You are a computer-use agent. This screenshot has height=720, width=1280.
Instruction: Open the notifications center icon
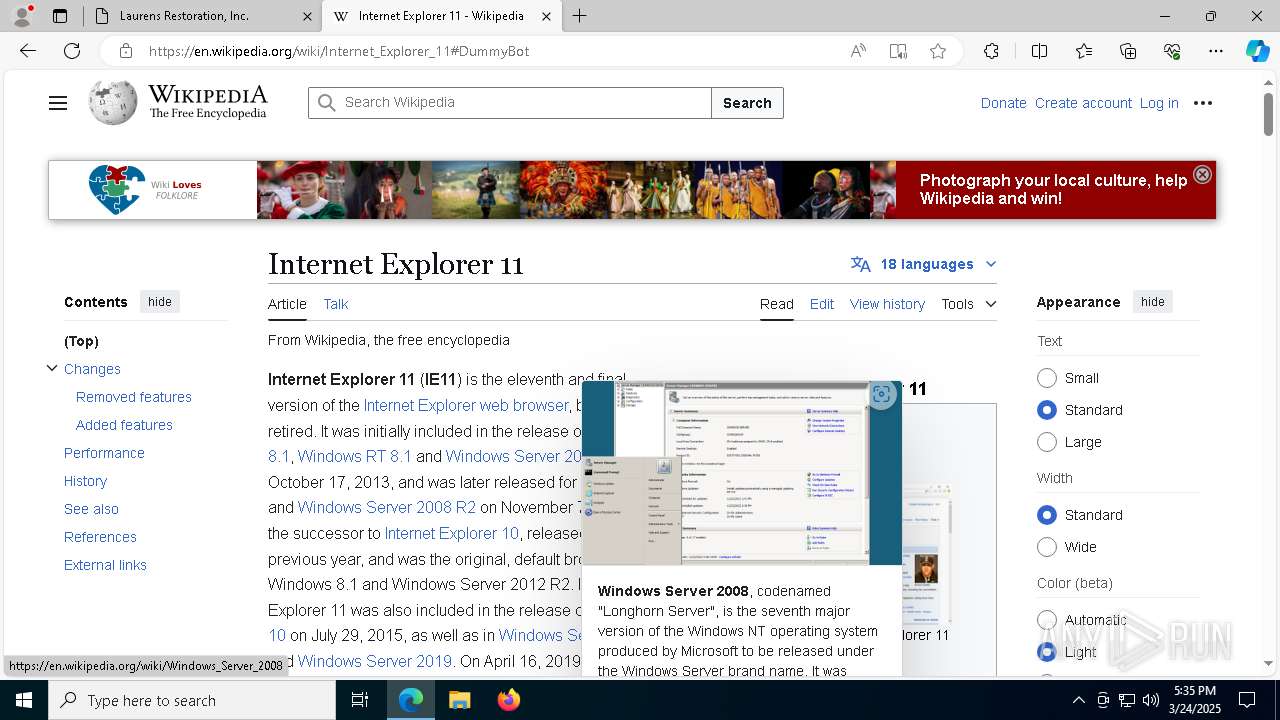click(1247, 700)
